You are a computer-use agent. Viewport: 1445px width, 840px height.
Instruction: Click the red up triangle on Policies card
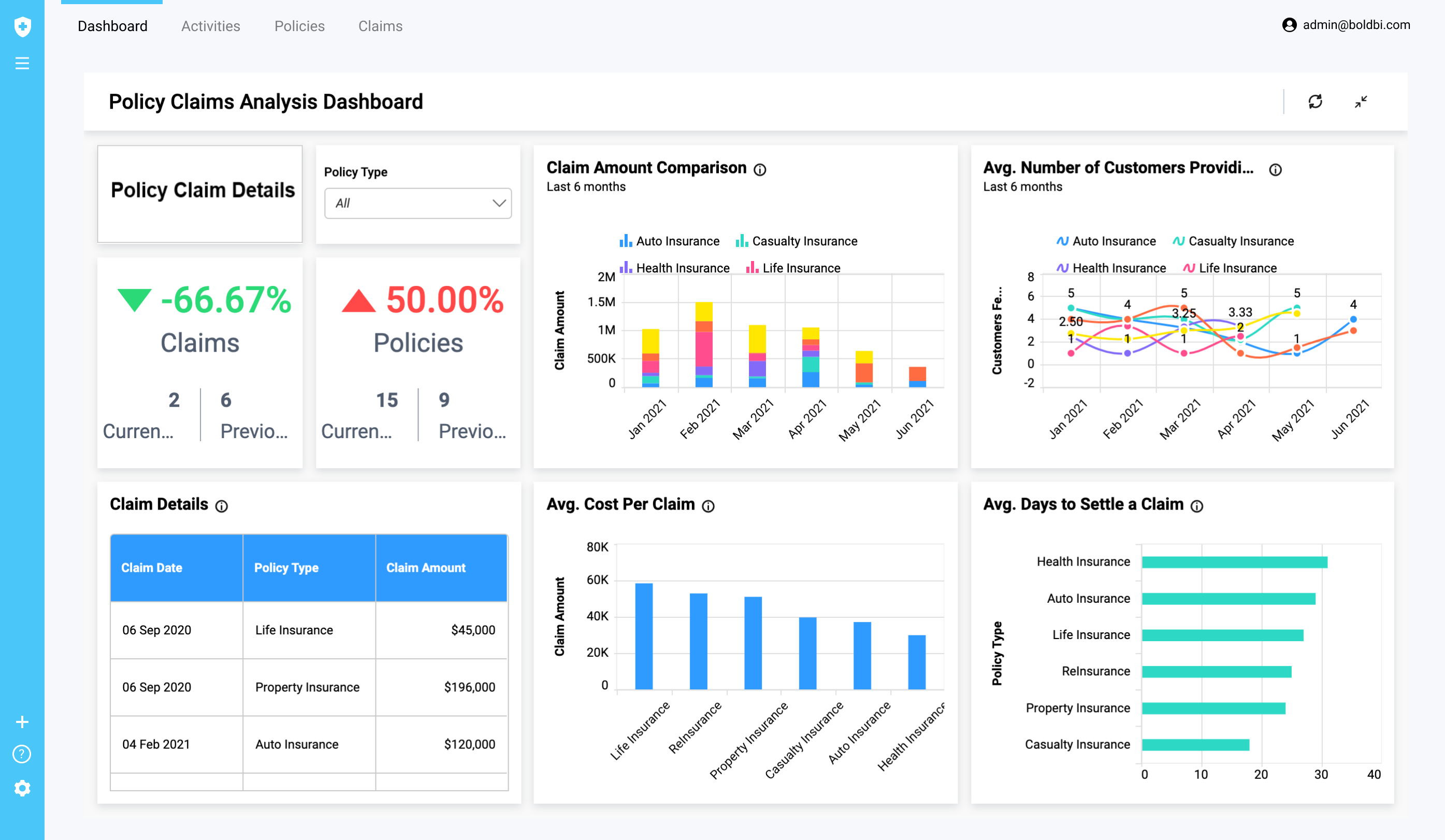click(x=358, y=300)
